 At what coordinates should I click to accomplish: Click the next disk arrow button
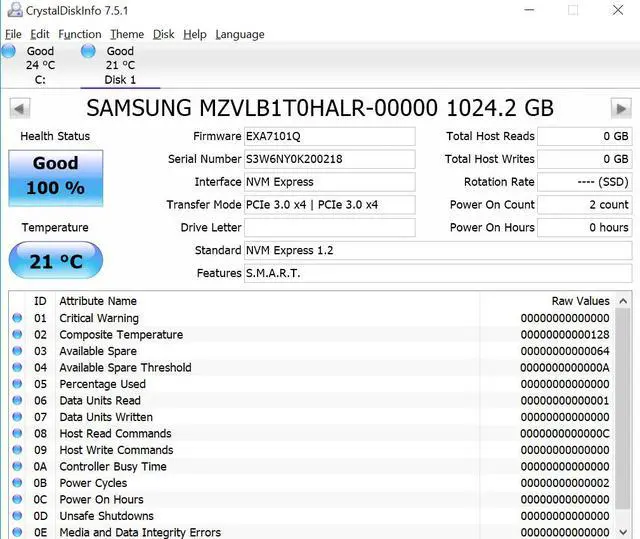tap(621, 108)
